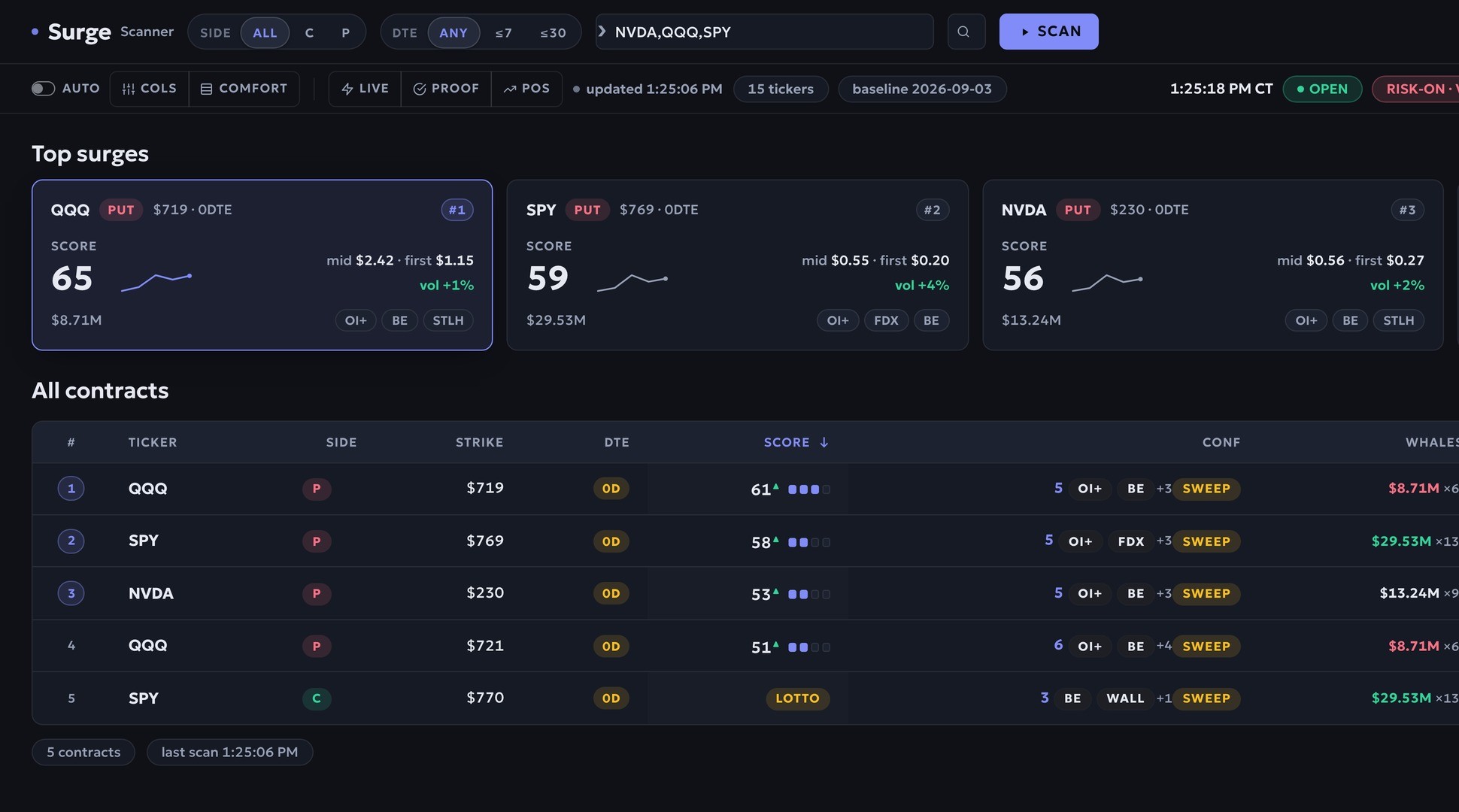Click the 5 contracts footer pill
This screenshot has height=812, width=1459.
pyautogui.click(x=83, y=752)
